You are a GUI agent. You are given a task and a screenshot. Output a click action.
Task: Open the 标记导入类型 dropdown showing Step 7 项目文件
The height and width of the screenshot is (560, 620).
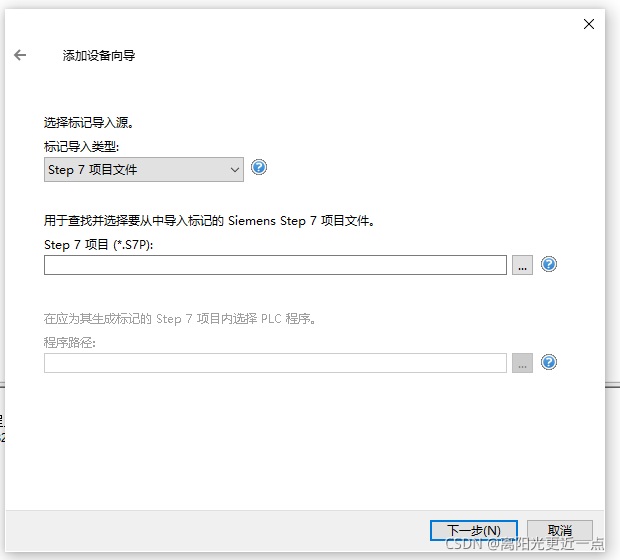point(144,170)
